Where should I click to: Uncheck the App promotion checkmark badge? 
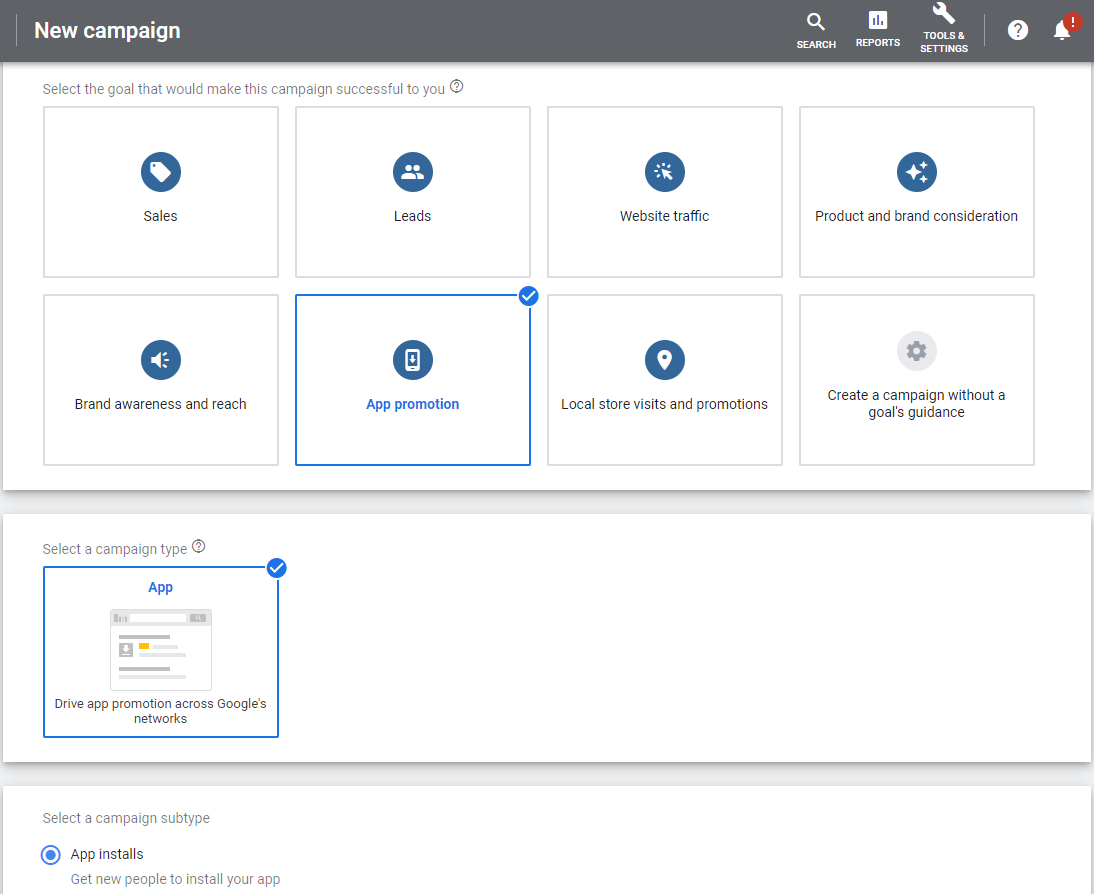(529, 296)
